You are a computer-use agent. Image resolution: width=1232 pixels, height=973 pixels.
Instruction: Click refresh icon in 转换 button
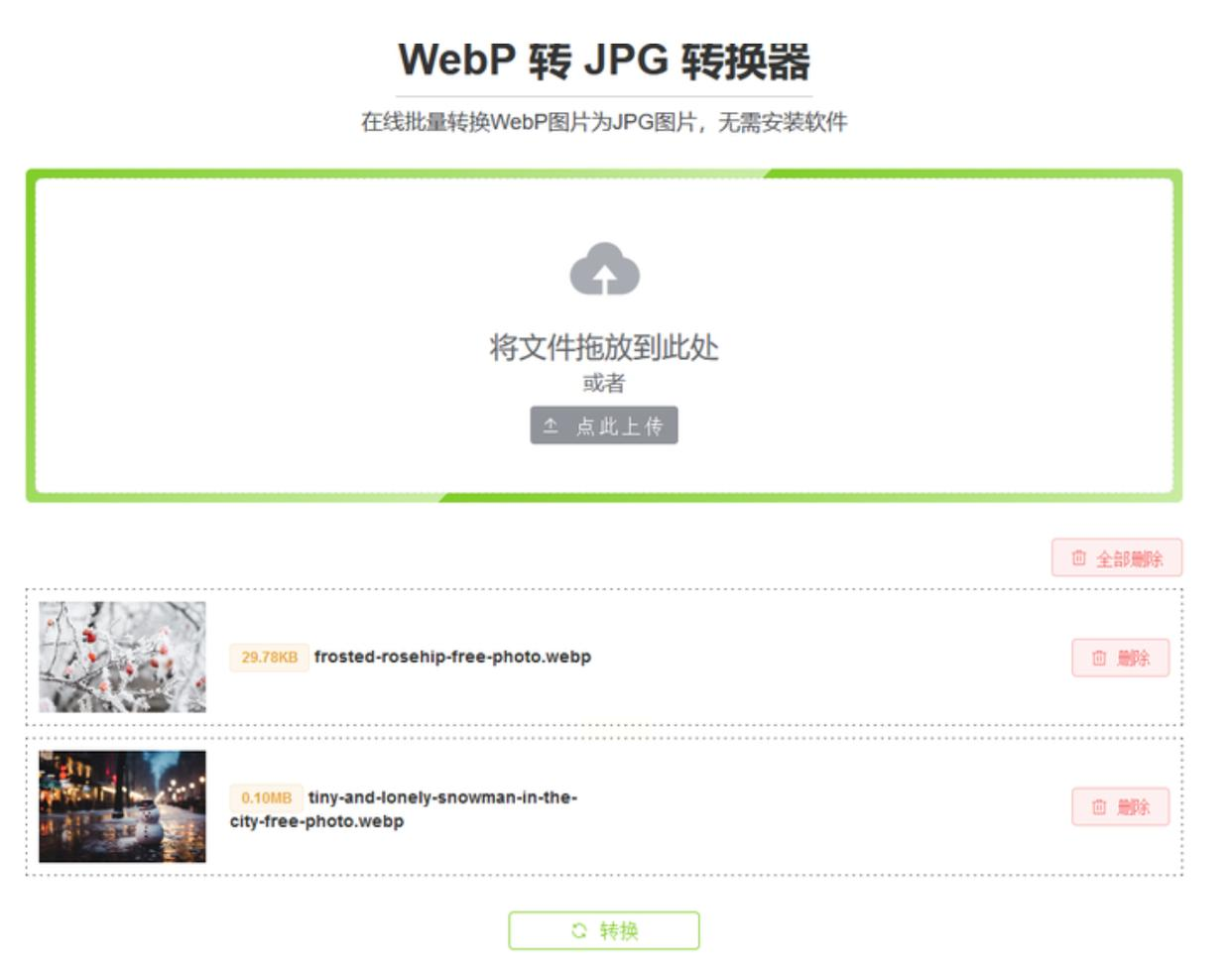[579, 930]
